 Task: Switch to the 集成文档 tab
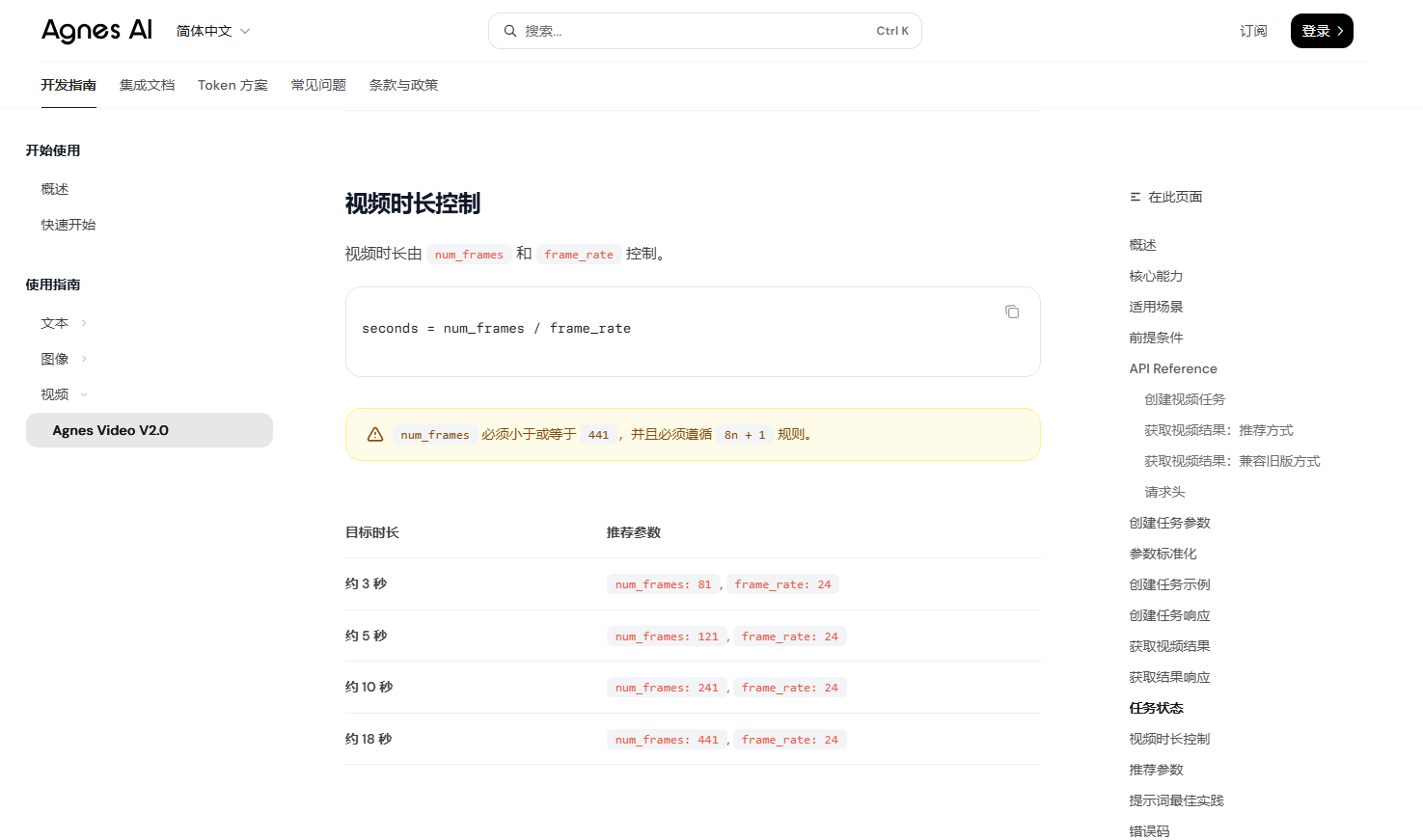(x=148, y=85)
